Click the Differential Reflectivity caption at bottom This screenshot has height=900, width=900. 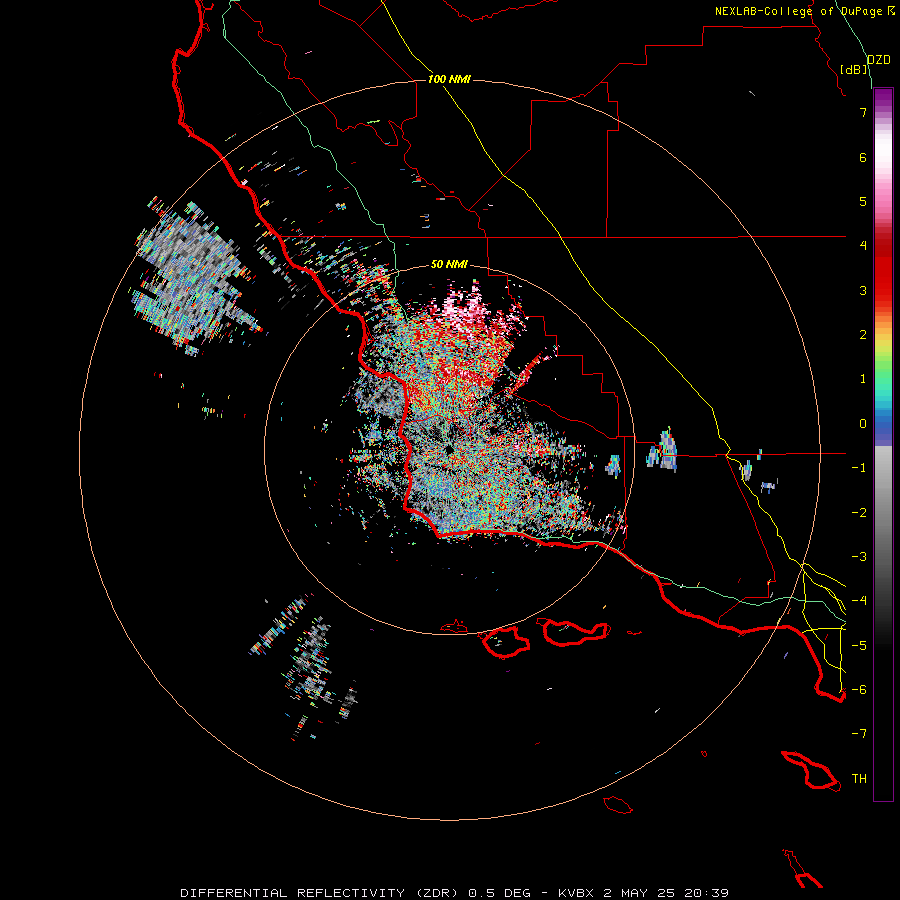tap(455, 893)
